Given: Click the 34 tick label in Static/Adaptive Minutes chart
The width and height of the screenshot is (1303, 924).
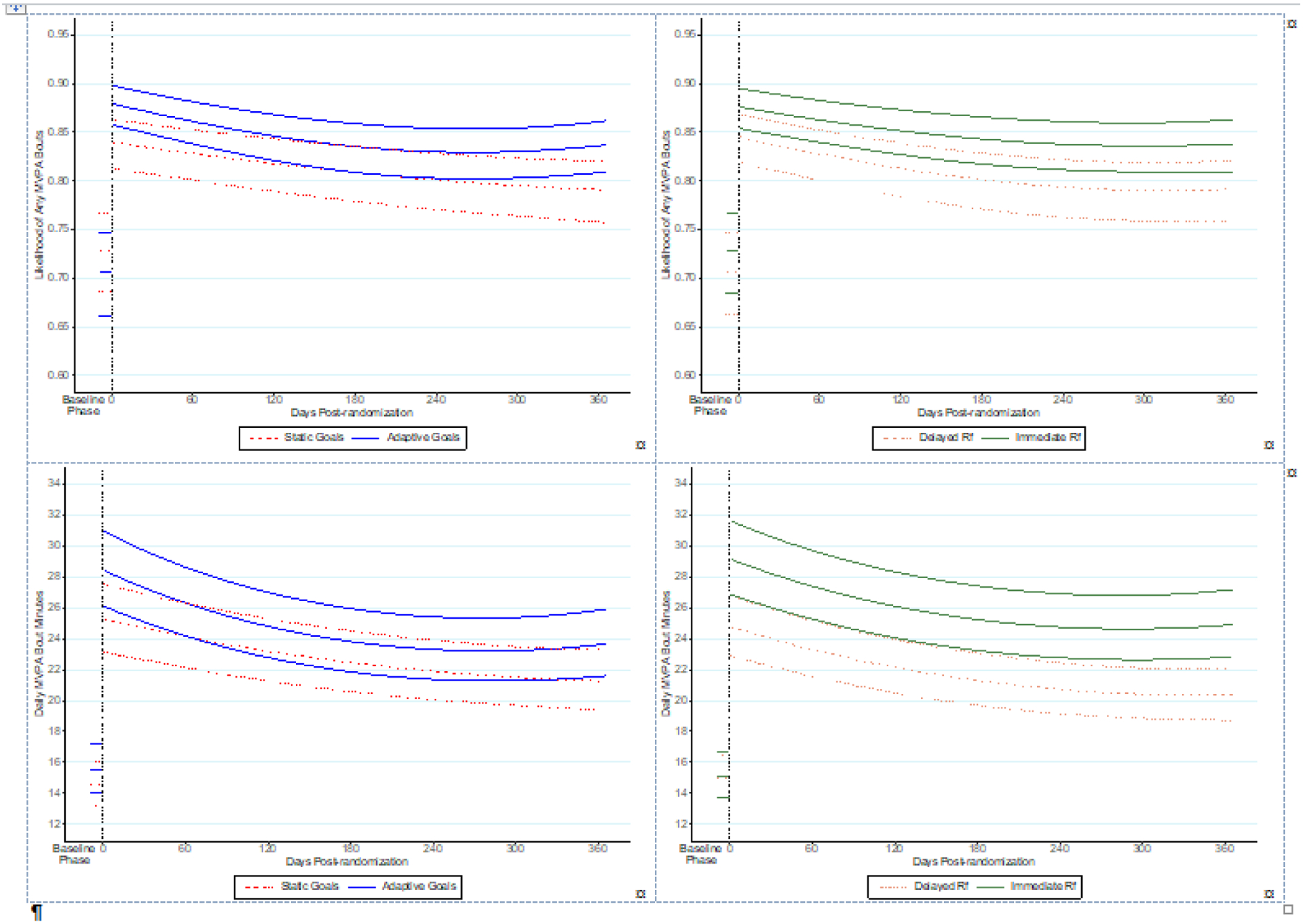Looking at the screenshot, I should point(54,483).
